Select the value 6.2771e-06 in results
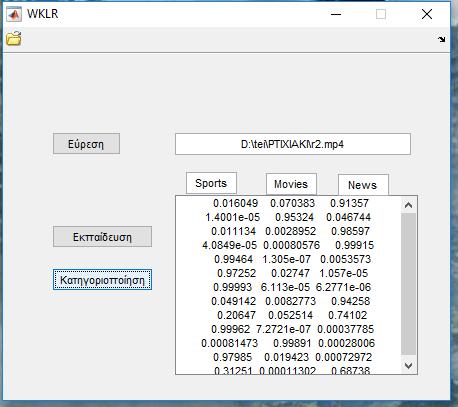The image size is (458, 407). [x=343, y=287]
